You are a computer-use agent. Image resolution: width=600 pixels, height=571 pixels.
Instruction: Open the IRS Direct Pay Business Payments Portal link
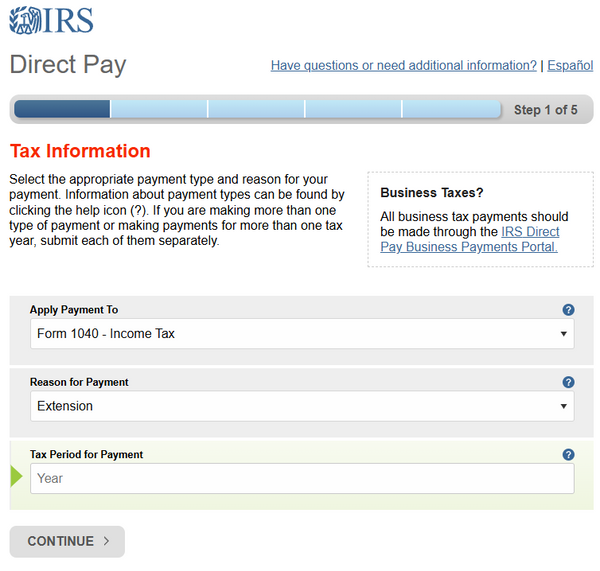(x=470, y=239)
